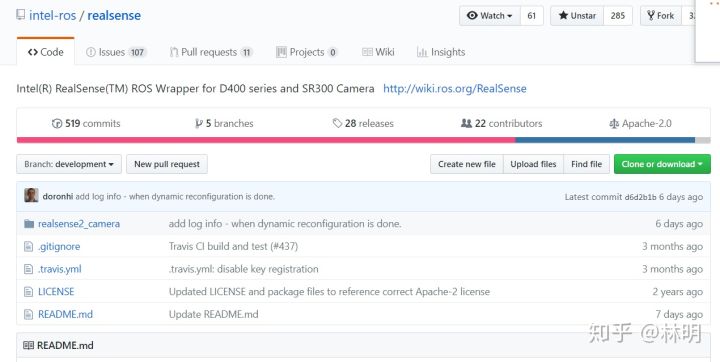Open the realsense repository link
The width and height of the screenshot is (720, 362).
tap(114, 15)
